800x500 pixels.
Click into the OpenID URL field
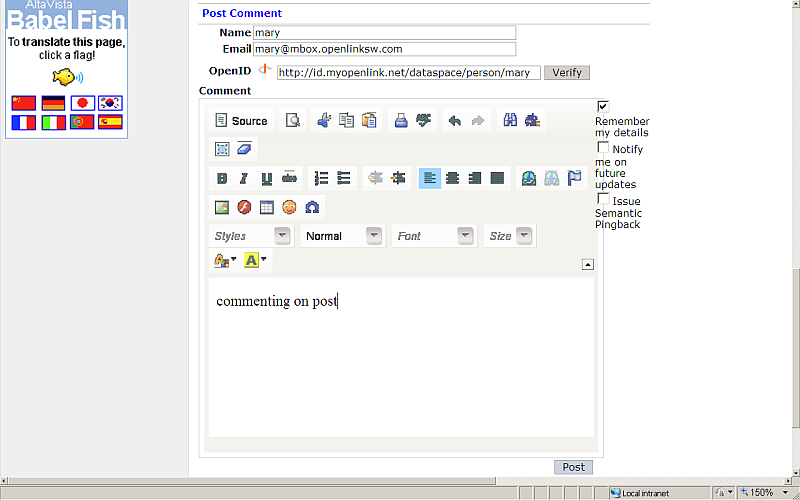coord(409,72)
